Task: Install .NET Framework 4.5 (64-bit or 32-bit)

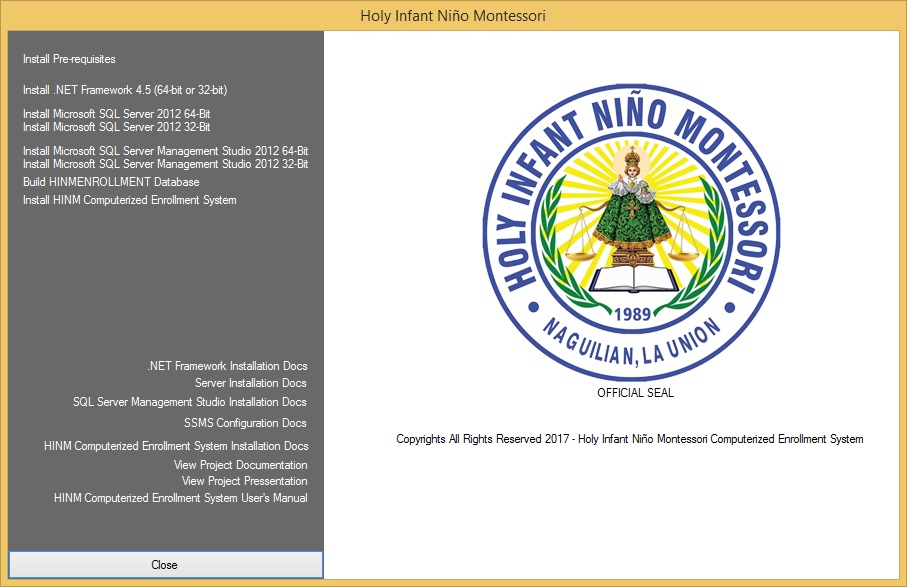Action: coord(125,90)
